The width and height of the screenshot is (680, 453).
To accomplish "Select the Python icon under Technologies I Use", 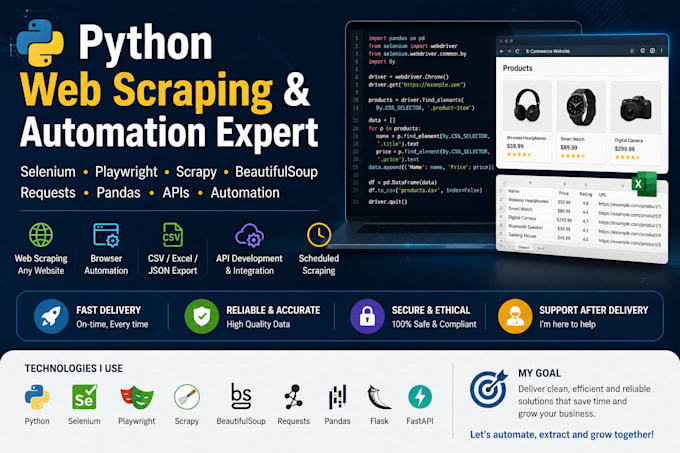I will (x=37, y=397).
